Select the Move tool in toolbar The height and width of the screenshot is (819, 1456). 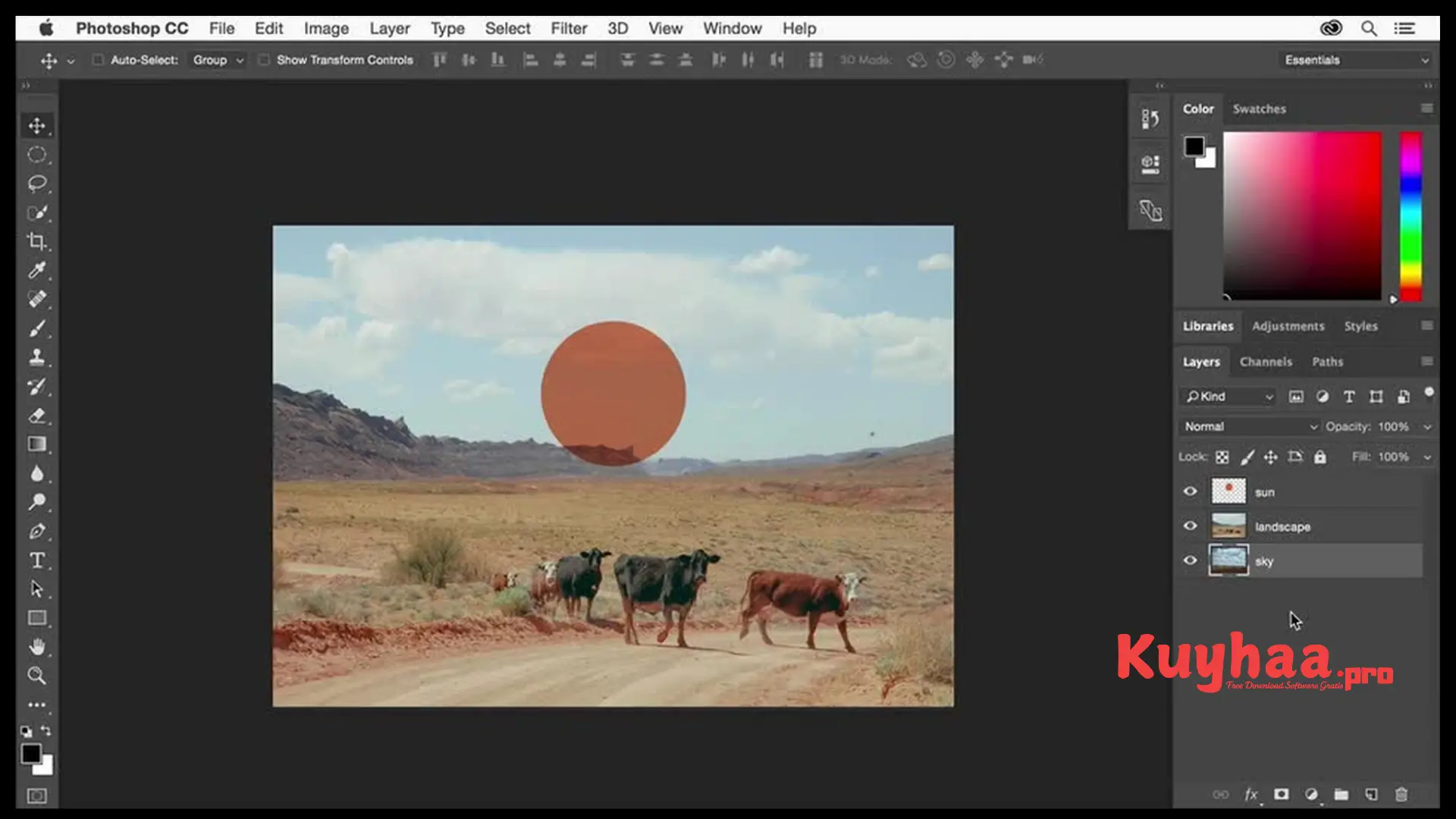[x=36, y=125]
